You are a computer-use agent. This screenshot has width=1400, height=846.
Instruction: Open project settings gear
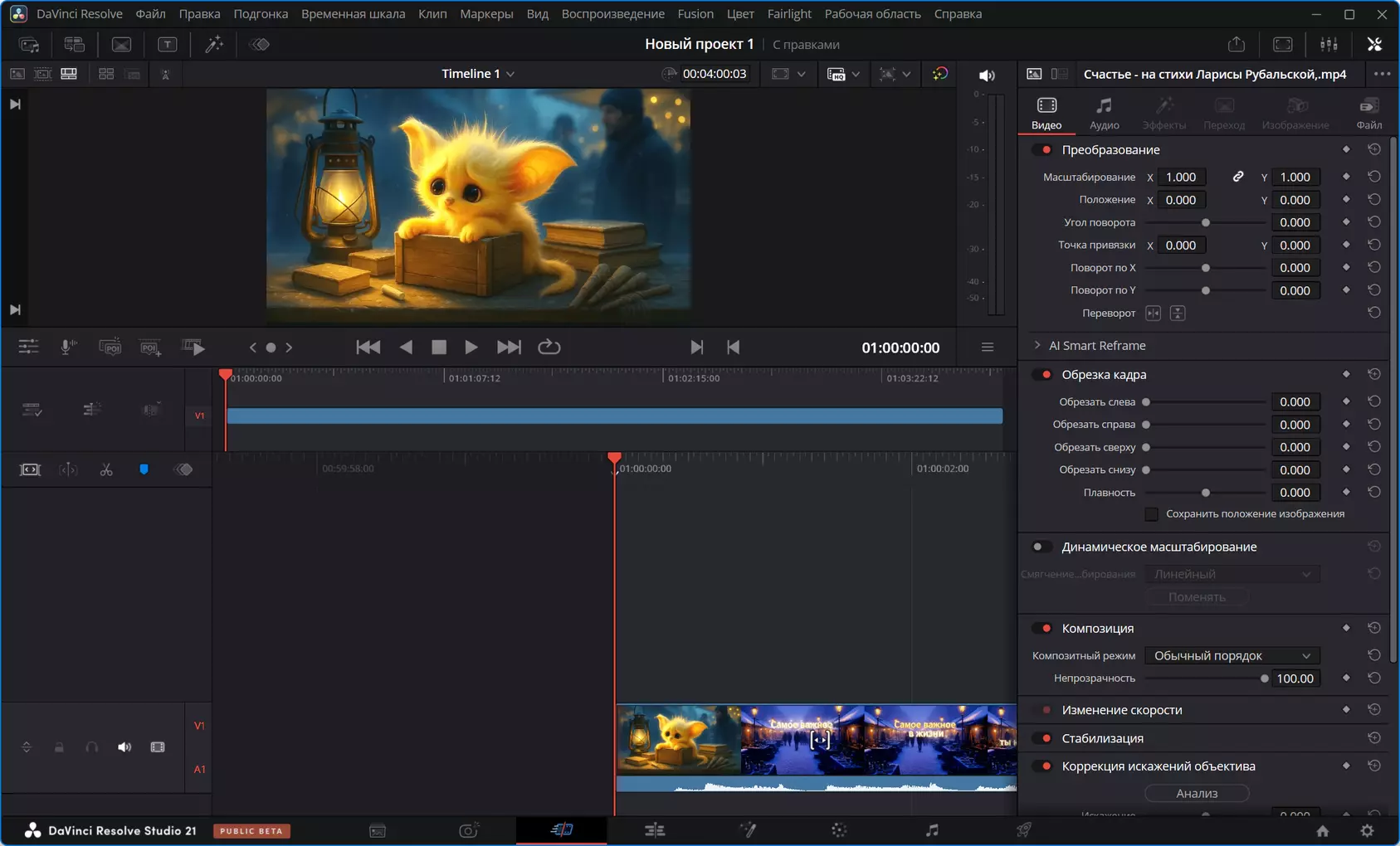click(x=1367, y=830)
